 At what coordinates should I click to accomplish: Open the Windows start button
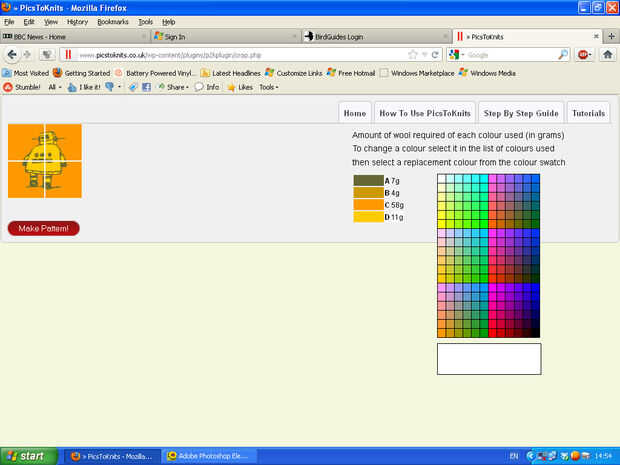(28, 456)
